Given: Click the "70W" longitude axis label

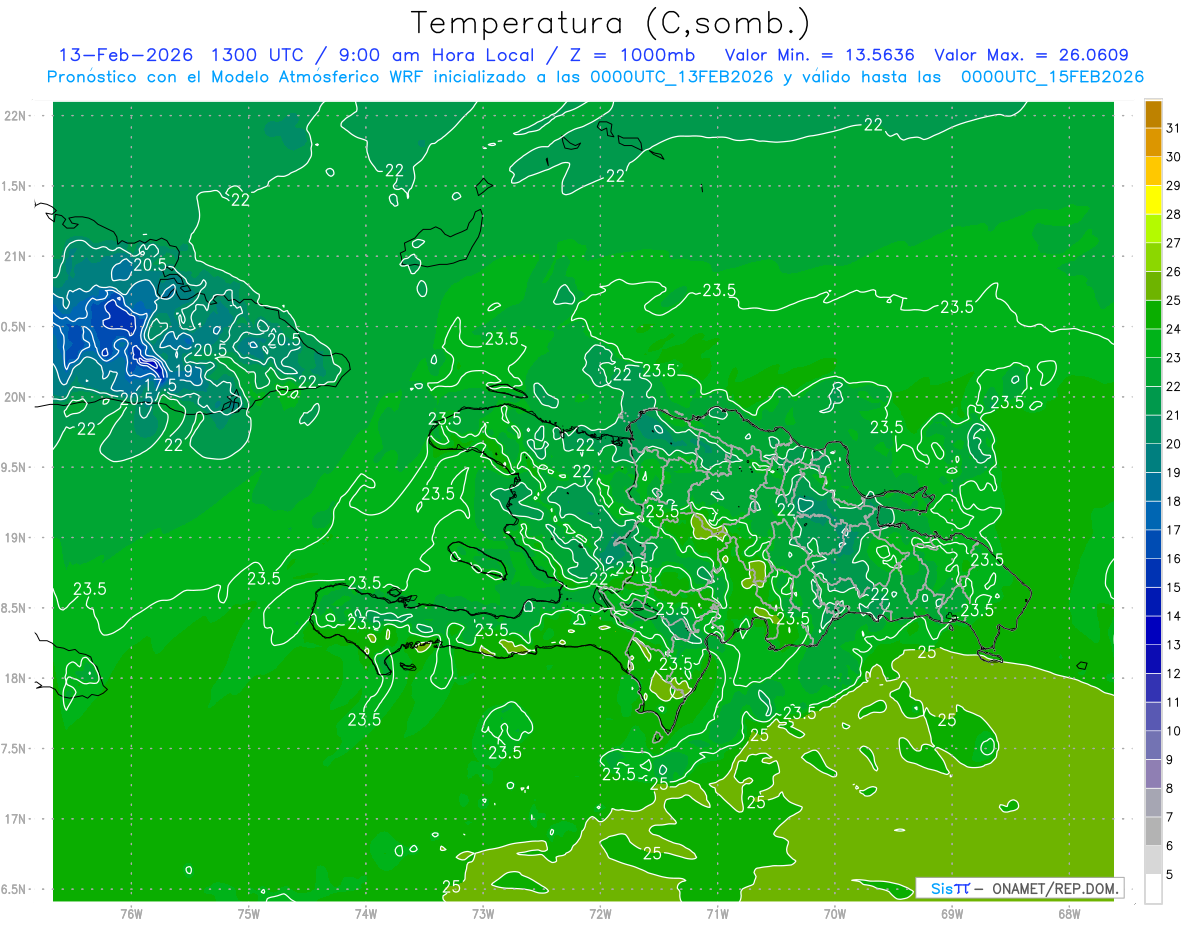Looking at the screenshot, I should pos(835,913).
